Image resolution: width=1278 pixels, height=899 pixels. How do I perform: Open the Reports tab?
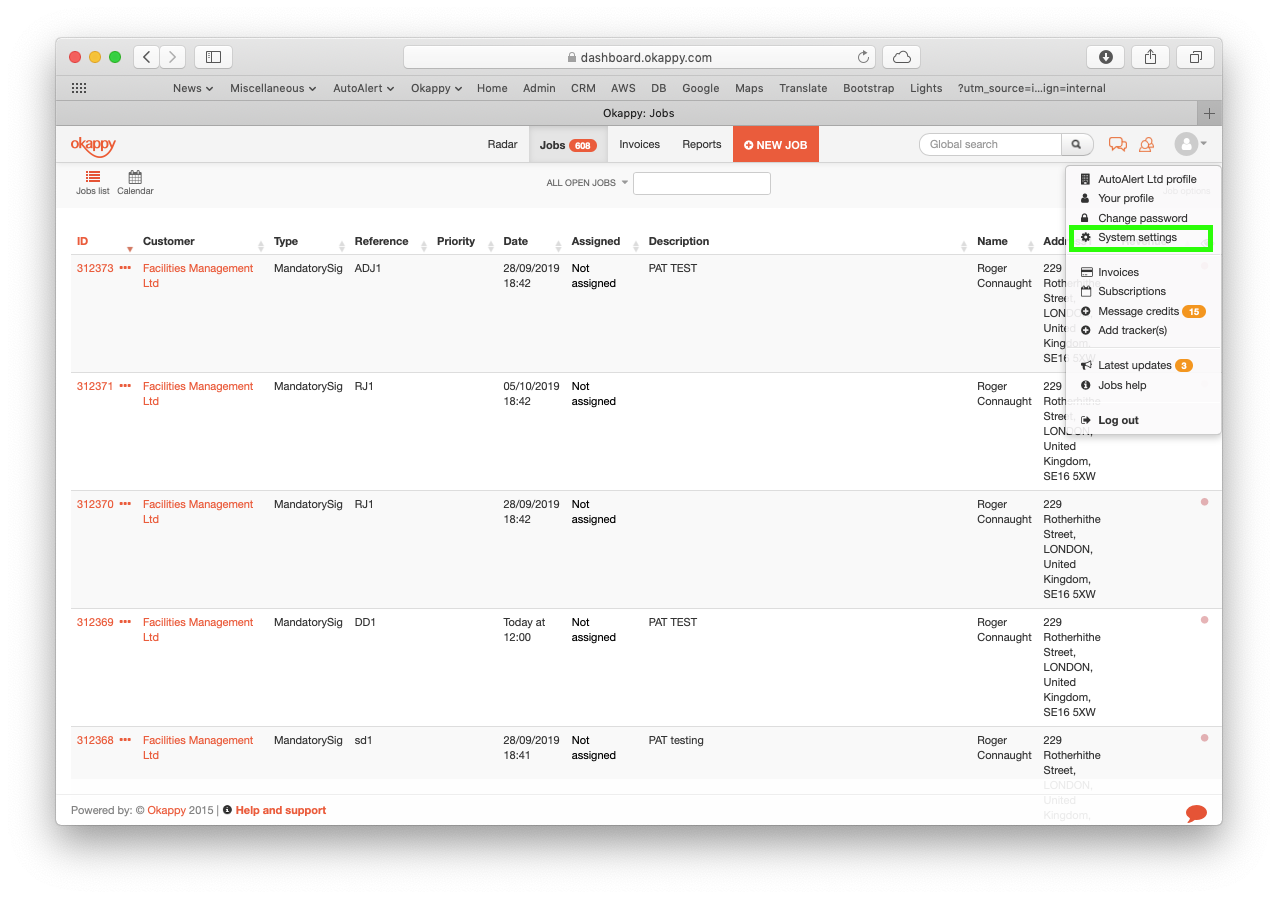click(x=702, y=144)
